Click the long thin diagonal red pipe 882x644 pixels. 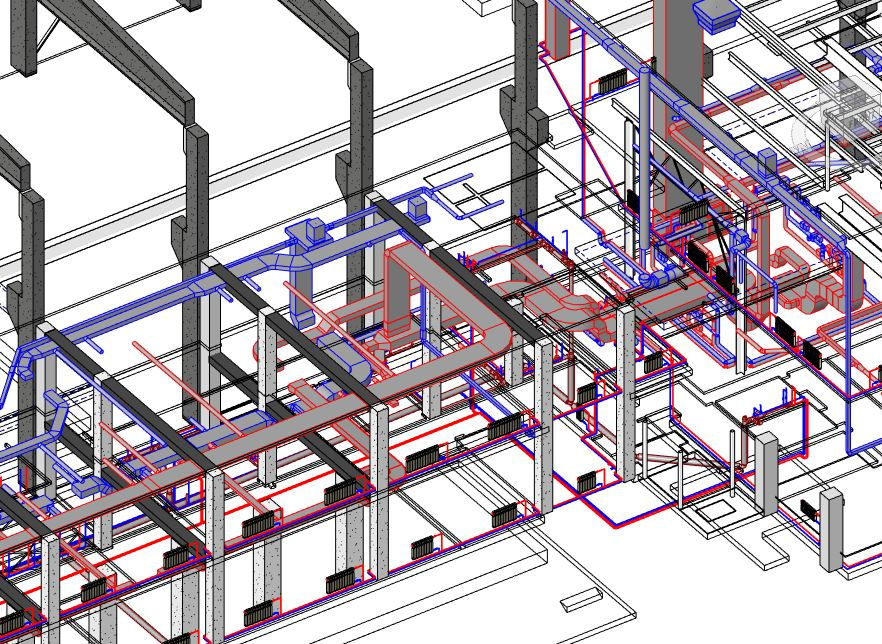click(x=191, y=391)
